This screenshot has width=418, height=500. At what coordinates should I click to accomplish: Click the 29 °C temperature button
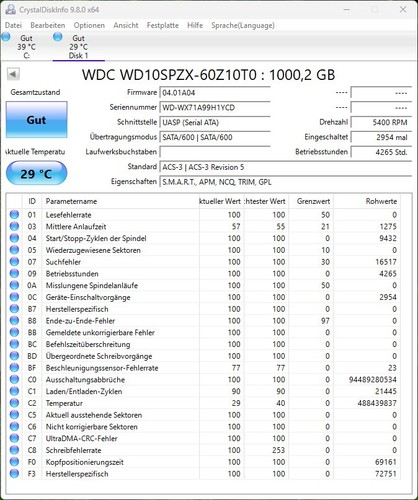(x=37, y=173)
